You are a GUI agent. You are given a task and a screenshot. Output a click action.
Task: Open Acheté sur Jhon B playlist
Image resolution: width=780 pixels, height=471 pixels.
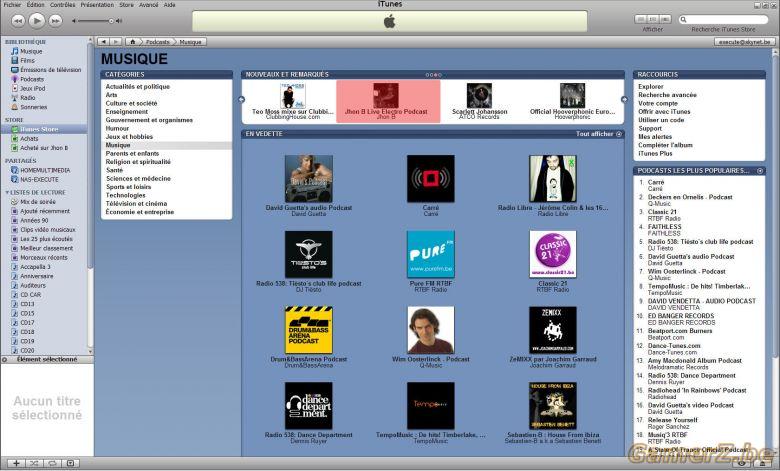point(44,148)
